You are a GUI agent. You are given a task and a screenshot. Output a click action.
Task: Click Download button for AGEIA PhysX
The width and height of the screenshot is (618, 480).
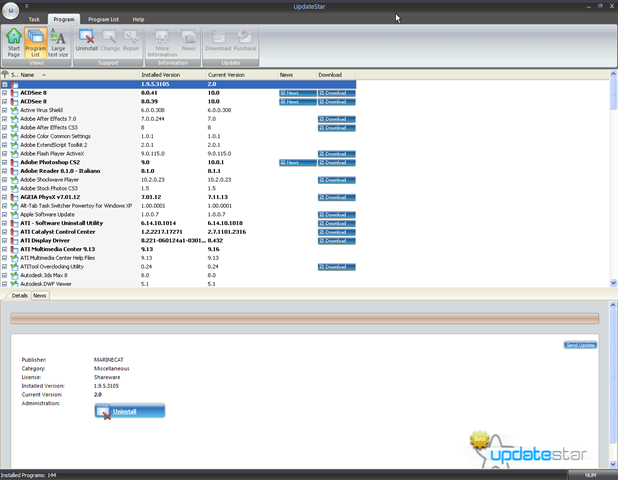[x=337, y=197]
